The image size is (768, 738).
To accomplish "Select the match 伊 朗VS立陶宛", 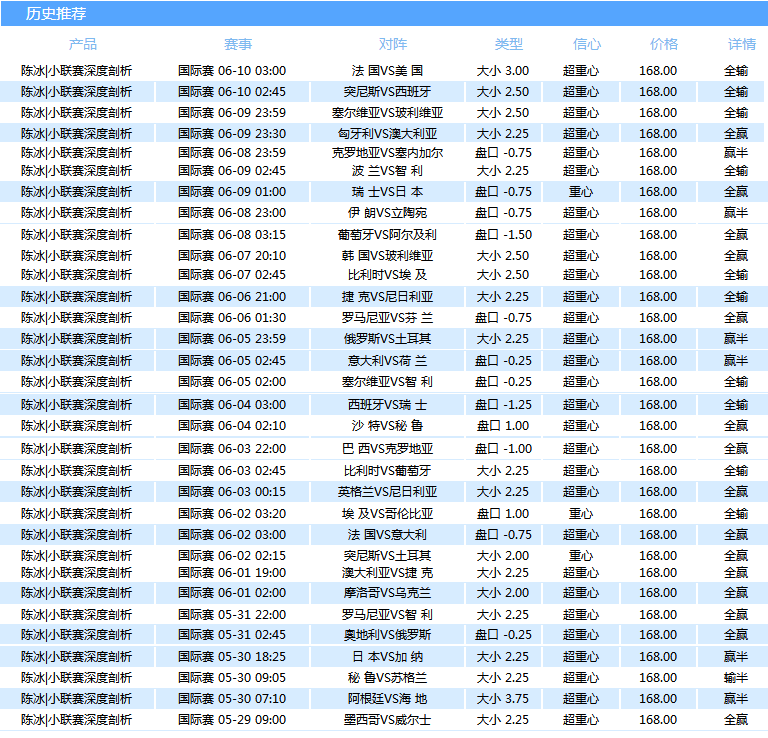I will 387,213.
